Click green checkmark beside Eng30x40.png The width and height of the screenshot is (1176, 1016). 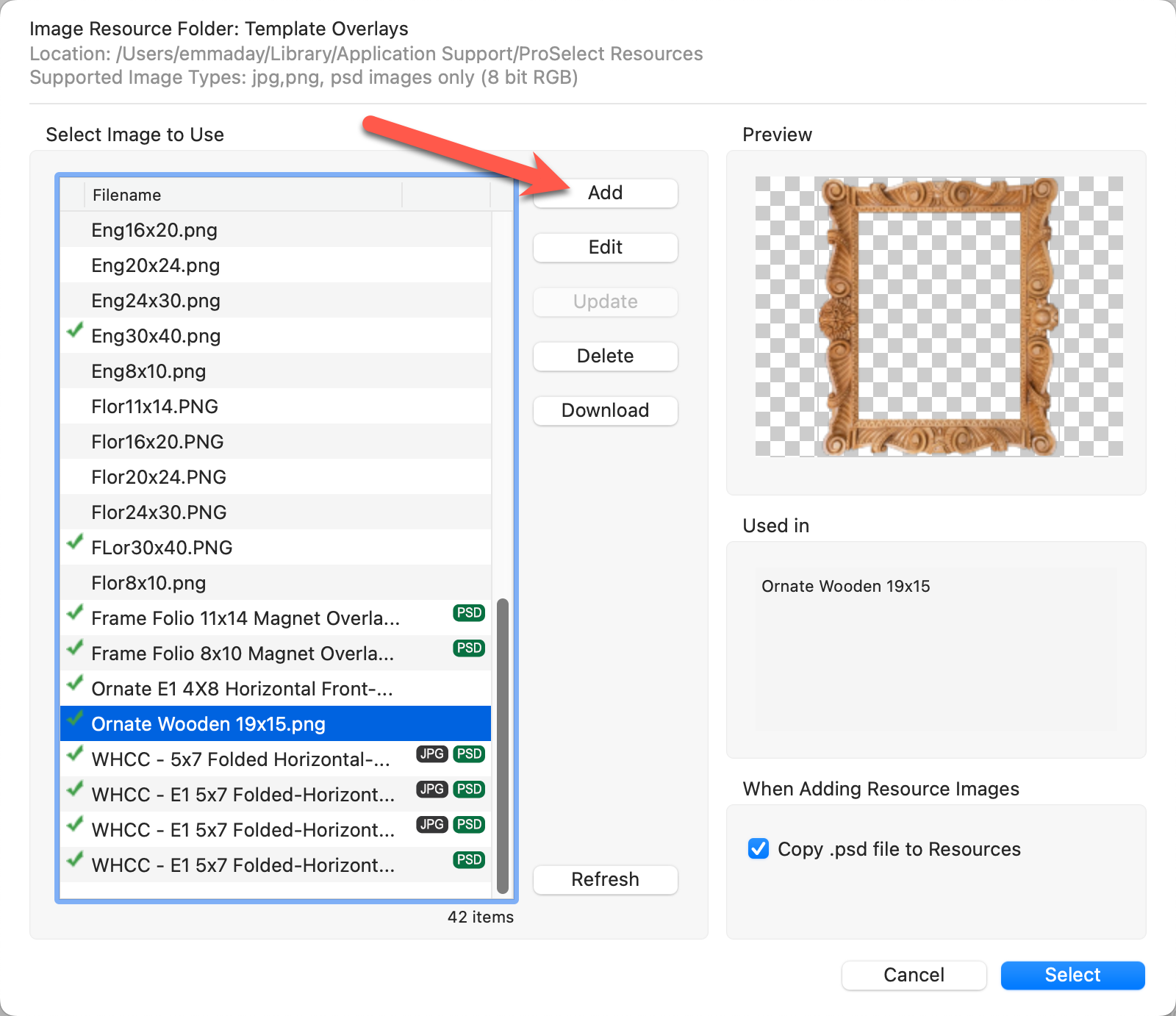pos(75,331)
